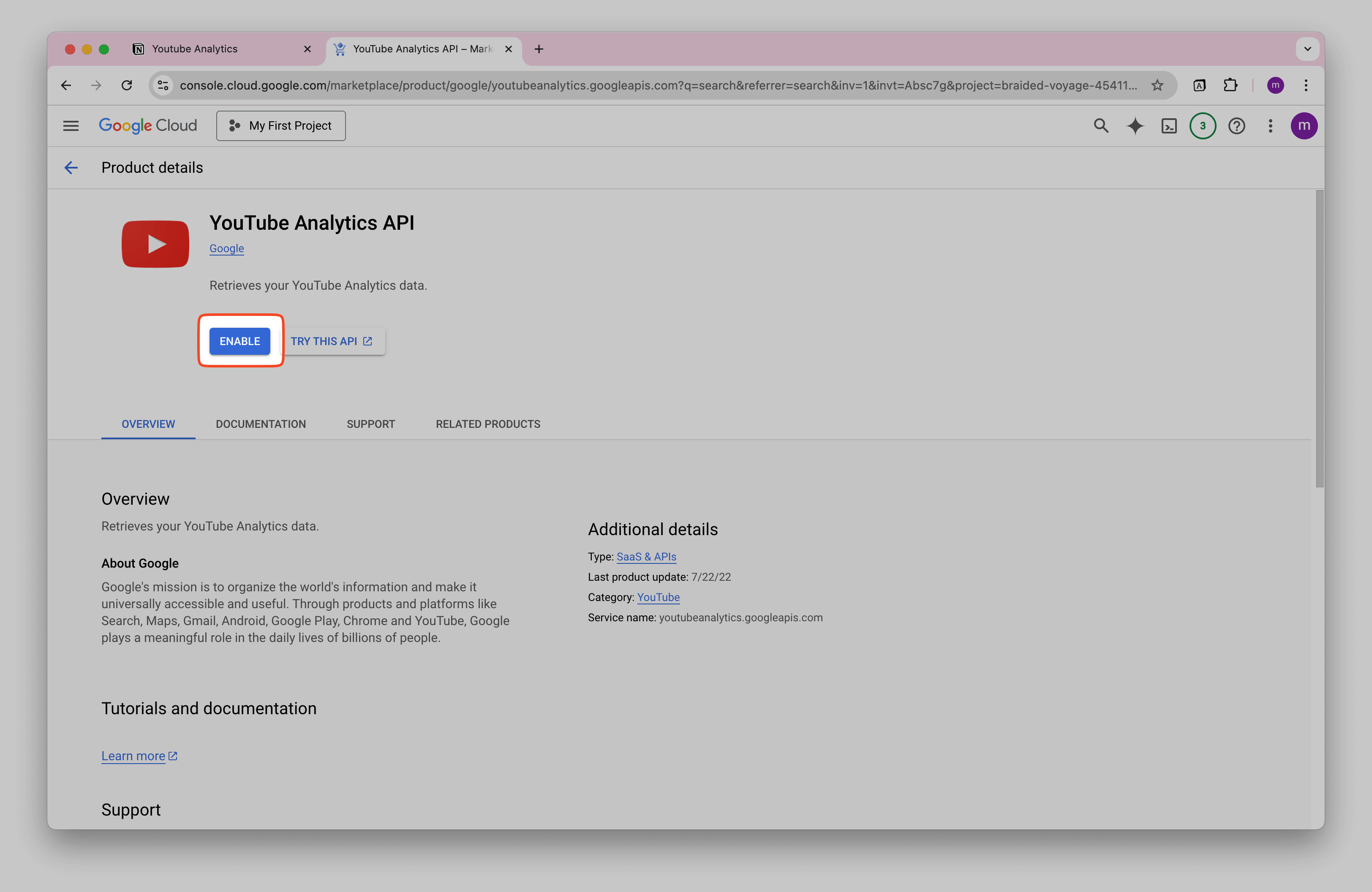Click the back arrow beside Product details

[70, 168]
